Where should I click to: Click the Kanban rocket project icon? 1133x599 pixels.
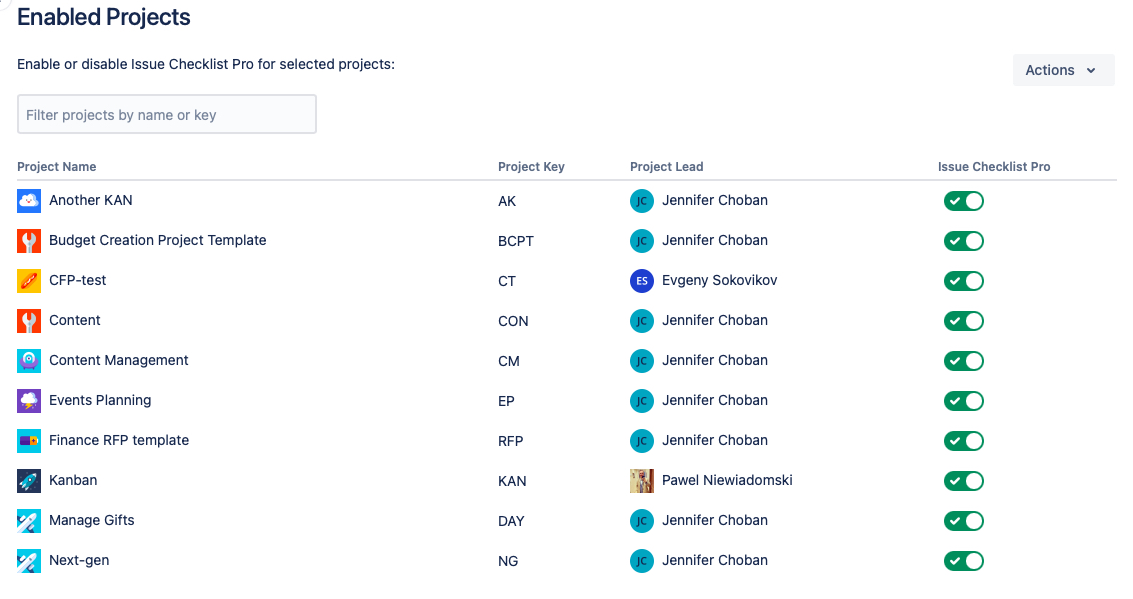click(x=29, y=481)
